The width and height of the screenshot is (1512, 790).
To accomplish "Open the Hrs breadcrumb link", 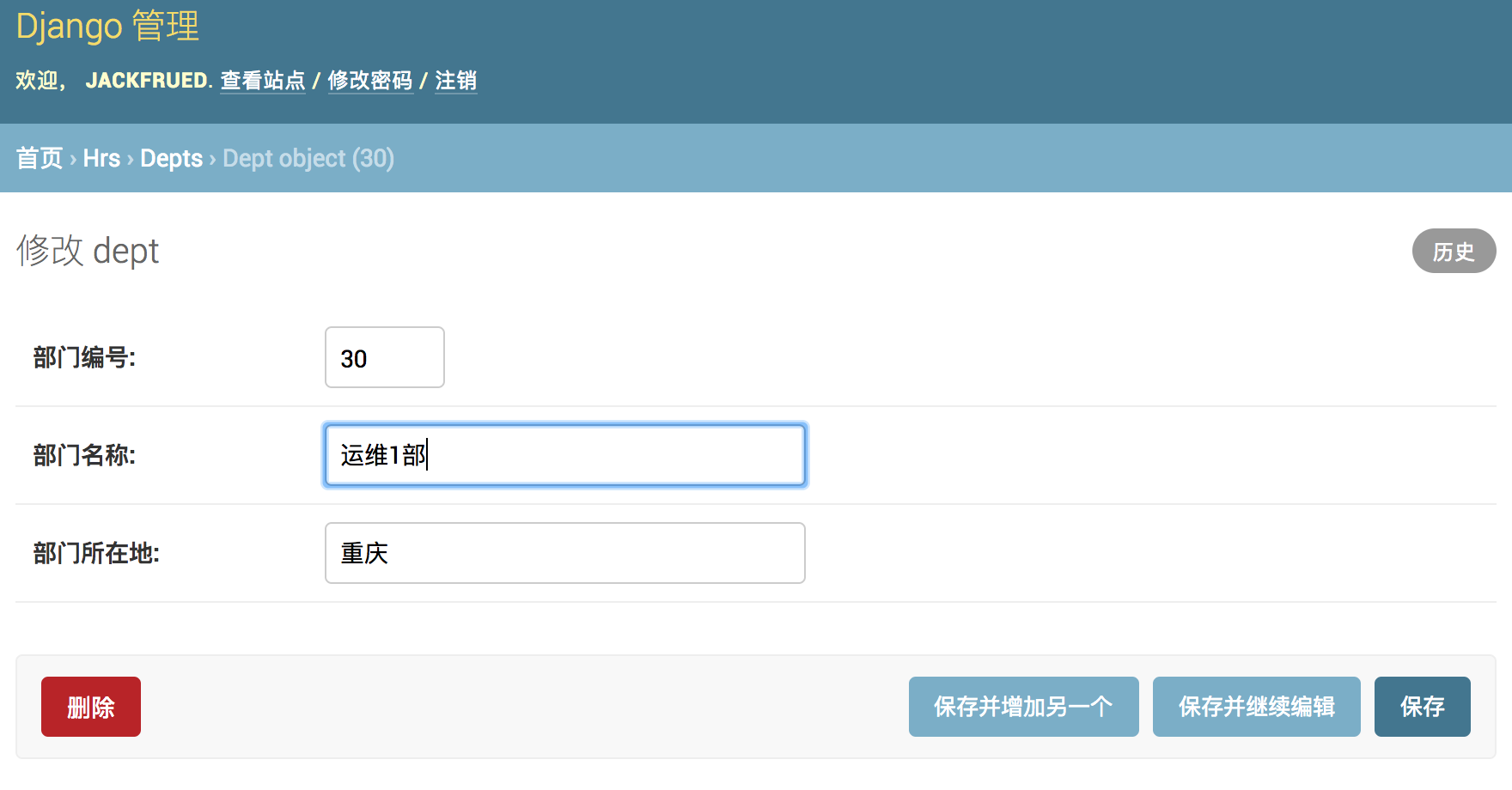I will pyautogui.click(x=101, y=158).
